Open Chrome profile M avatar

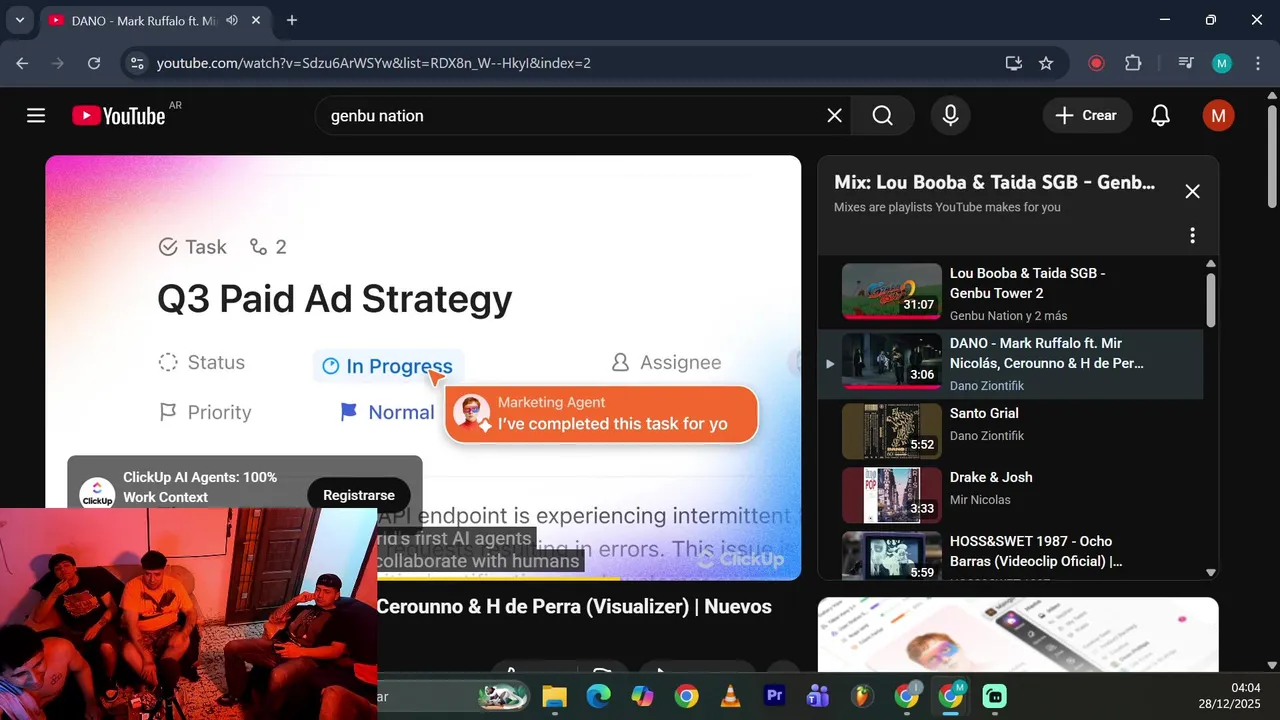coord(1222,63)
